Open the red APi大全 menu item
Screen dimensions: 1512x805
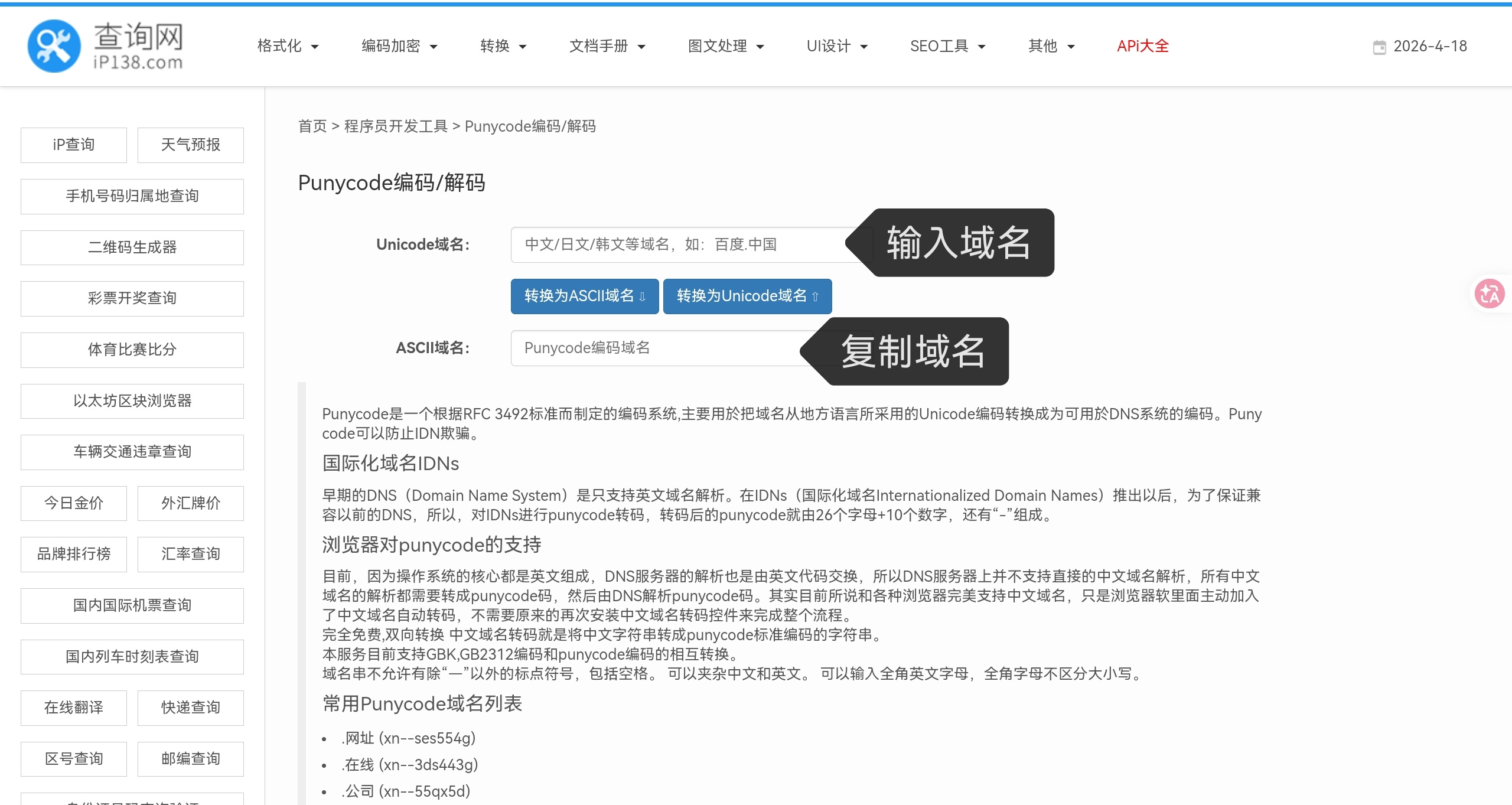(1142, 46)
